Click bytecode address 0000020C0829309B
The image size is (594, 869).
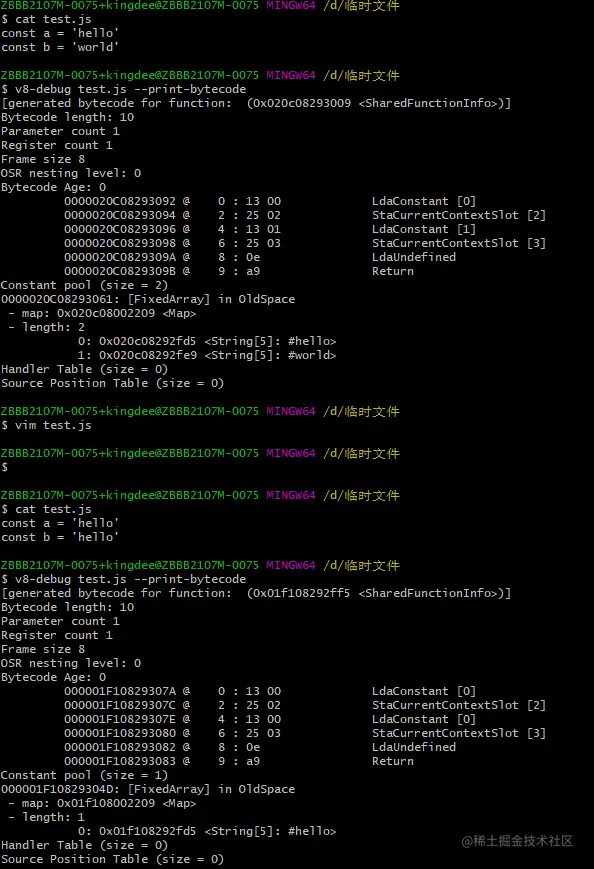pos(120,271)
